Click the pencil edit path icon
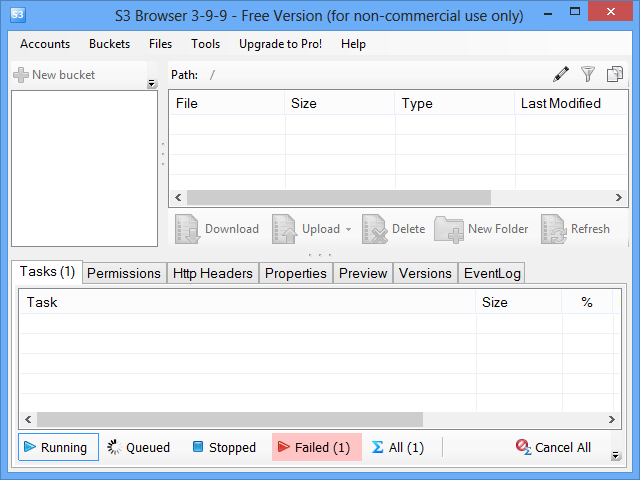 click(x=561, y=74)
